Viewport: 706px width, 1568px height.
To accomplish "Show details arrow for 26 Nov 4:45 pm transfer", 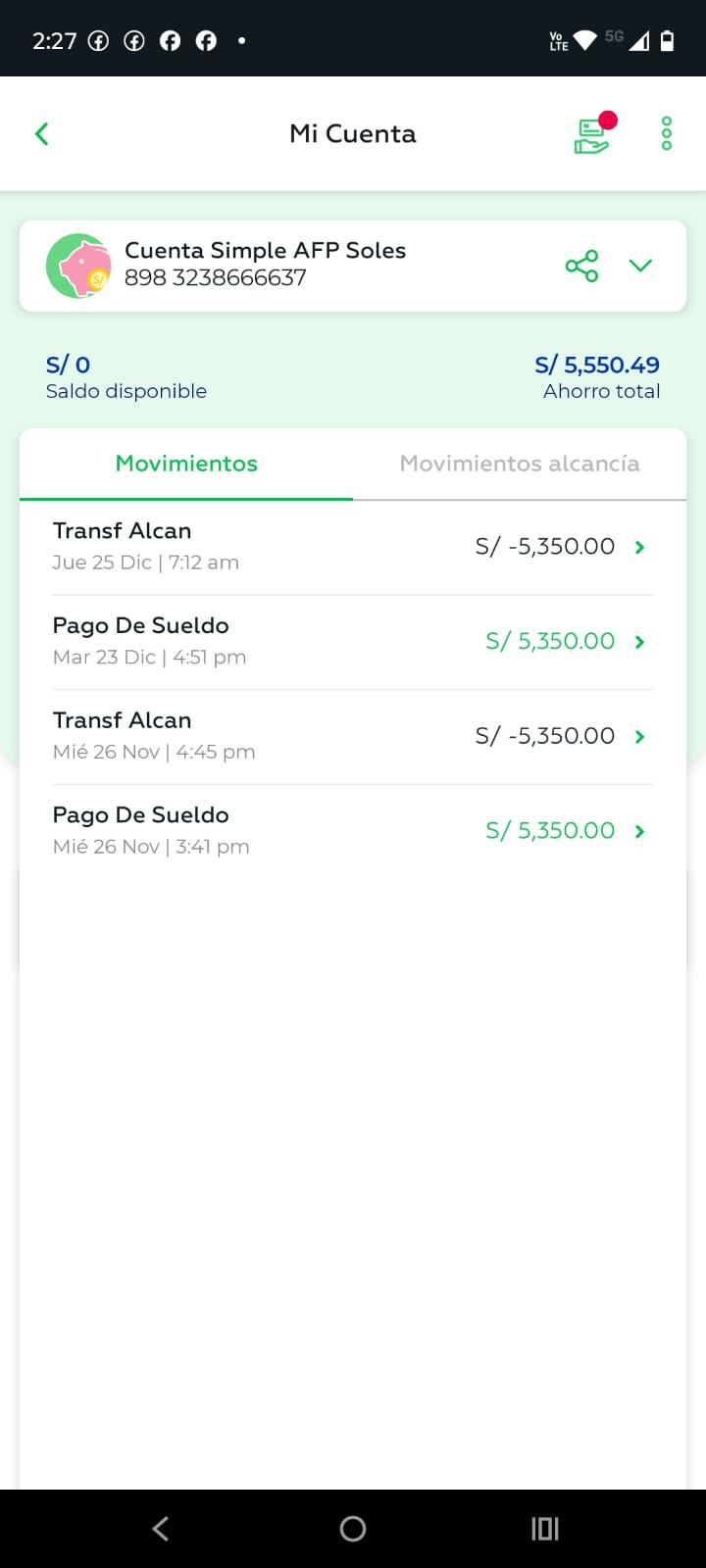I will [x=639, y=737].
